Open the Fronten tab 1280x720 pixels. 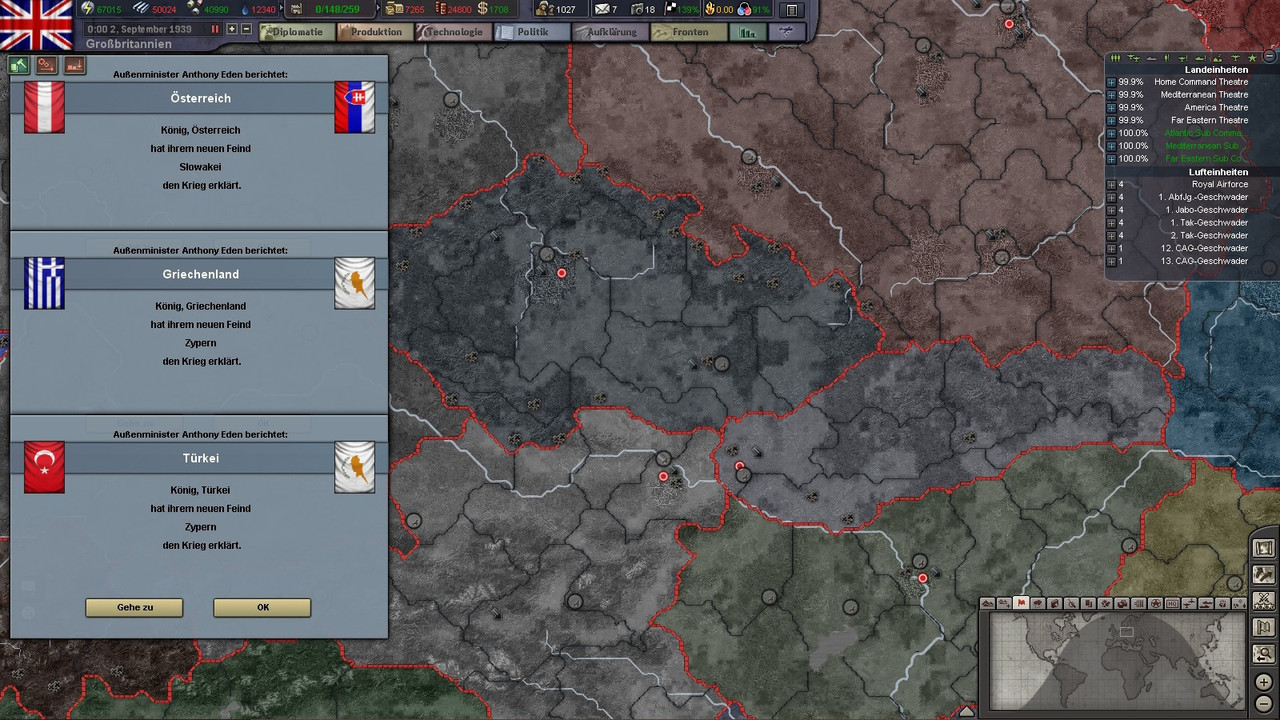point(689,32)
